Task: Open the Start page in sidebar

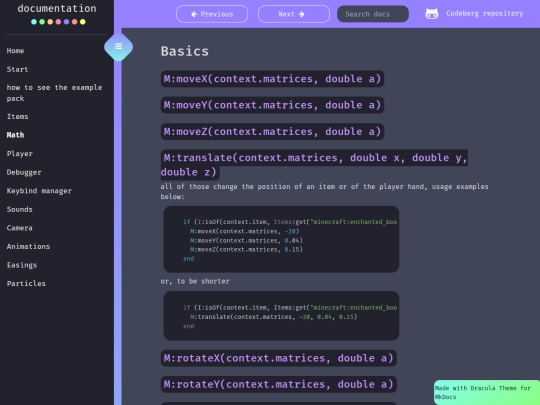Action: 17,69
